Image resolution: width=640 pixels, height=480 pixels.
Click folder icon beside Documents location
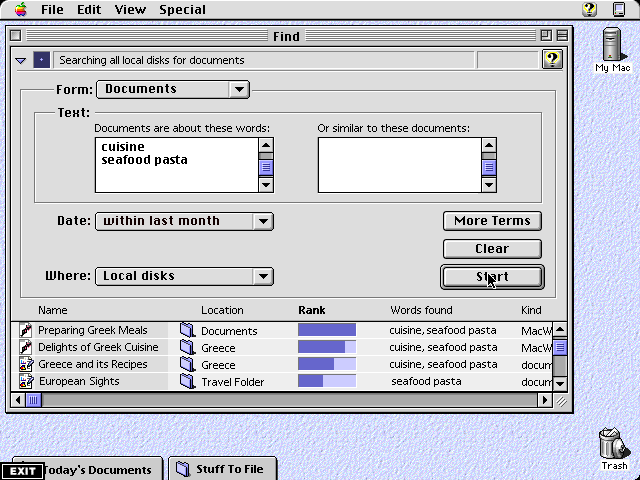tap(186, 330)
